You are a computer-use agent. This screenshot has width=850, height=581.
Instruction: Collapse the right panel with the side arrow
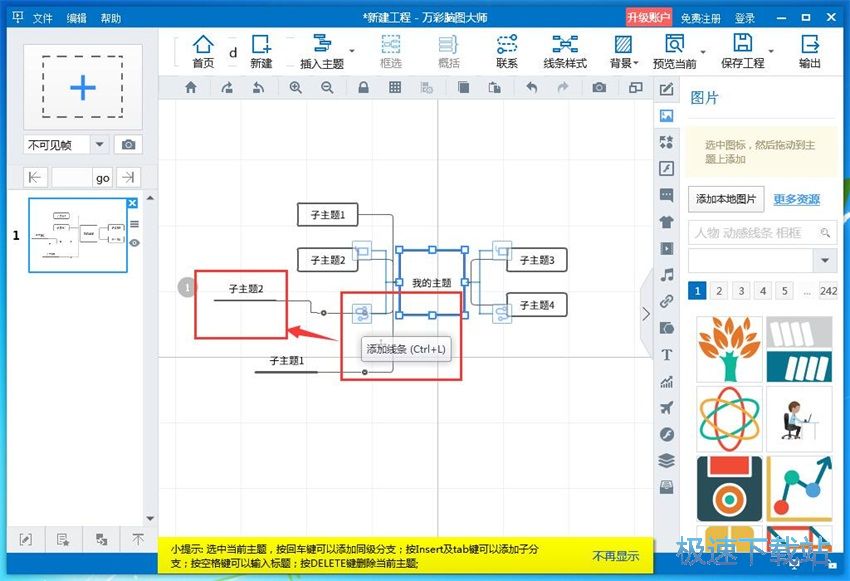[646, 314]
